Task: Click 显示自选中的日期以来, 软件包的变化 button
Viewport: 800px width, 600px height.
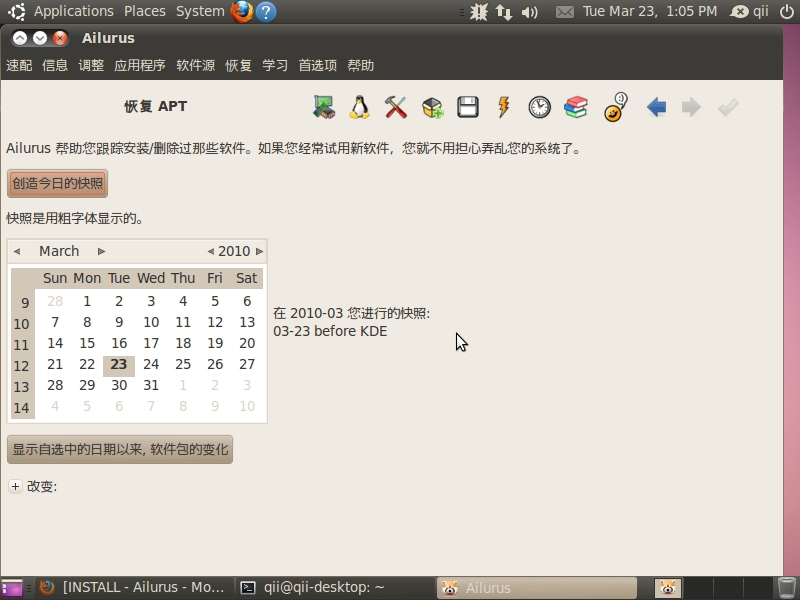Action: pyautogui.click(x=120, y=449)
